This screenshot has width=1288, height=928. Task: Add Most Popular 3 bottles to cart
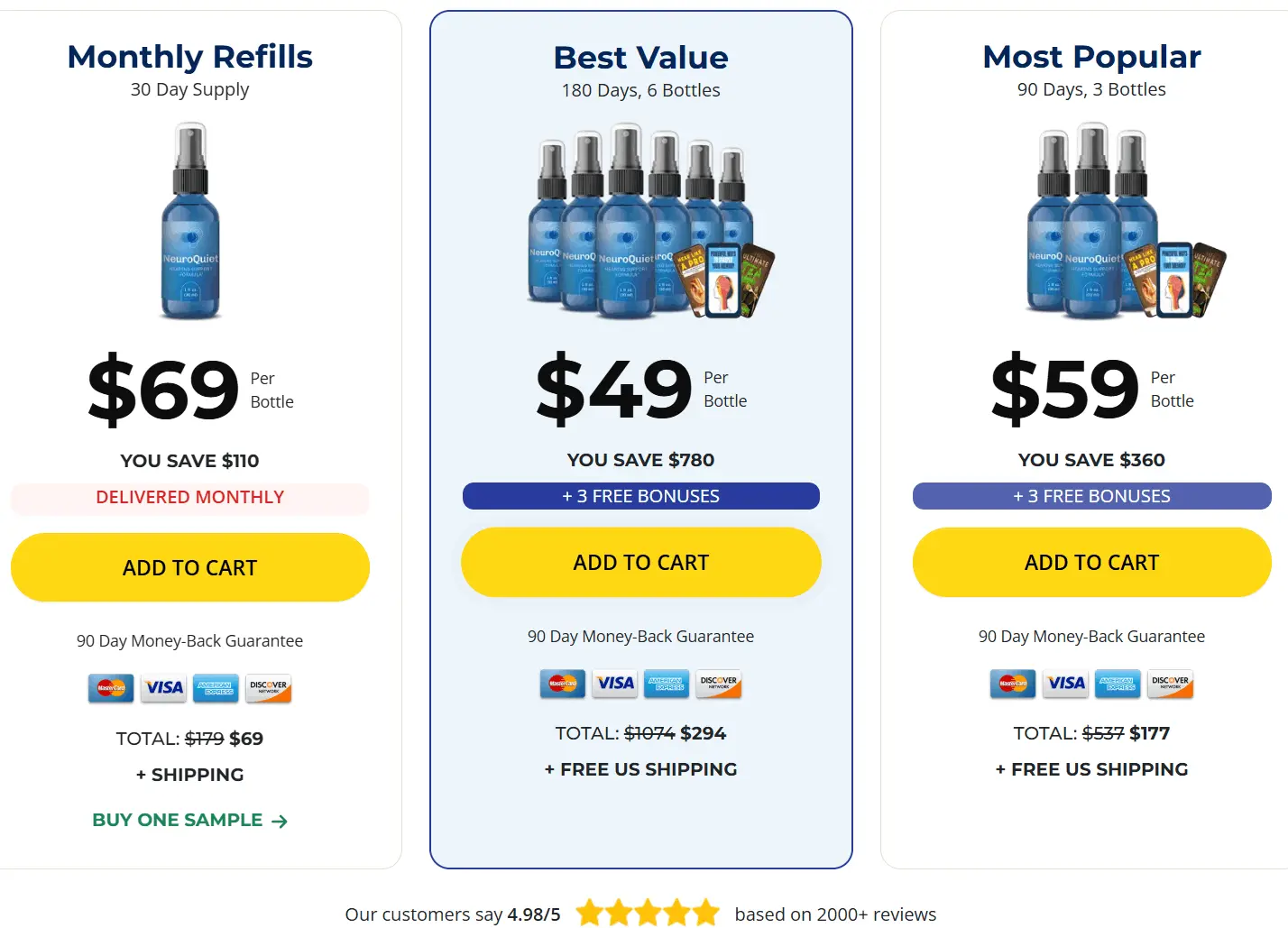(1091, 562)
